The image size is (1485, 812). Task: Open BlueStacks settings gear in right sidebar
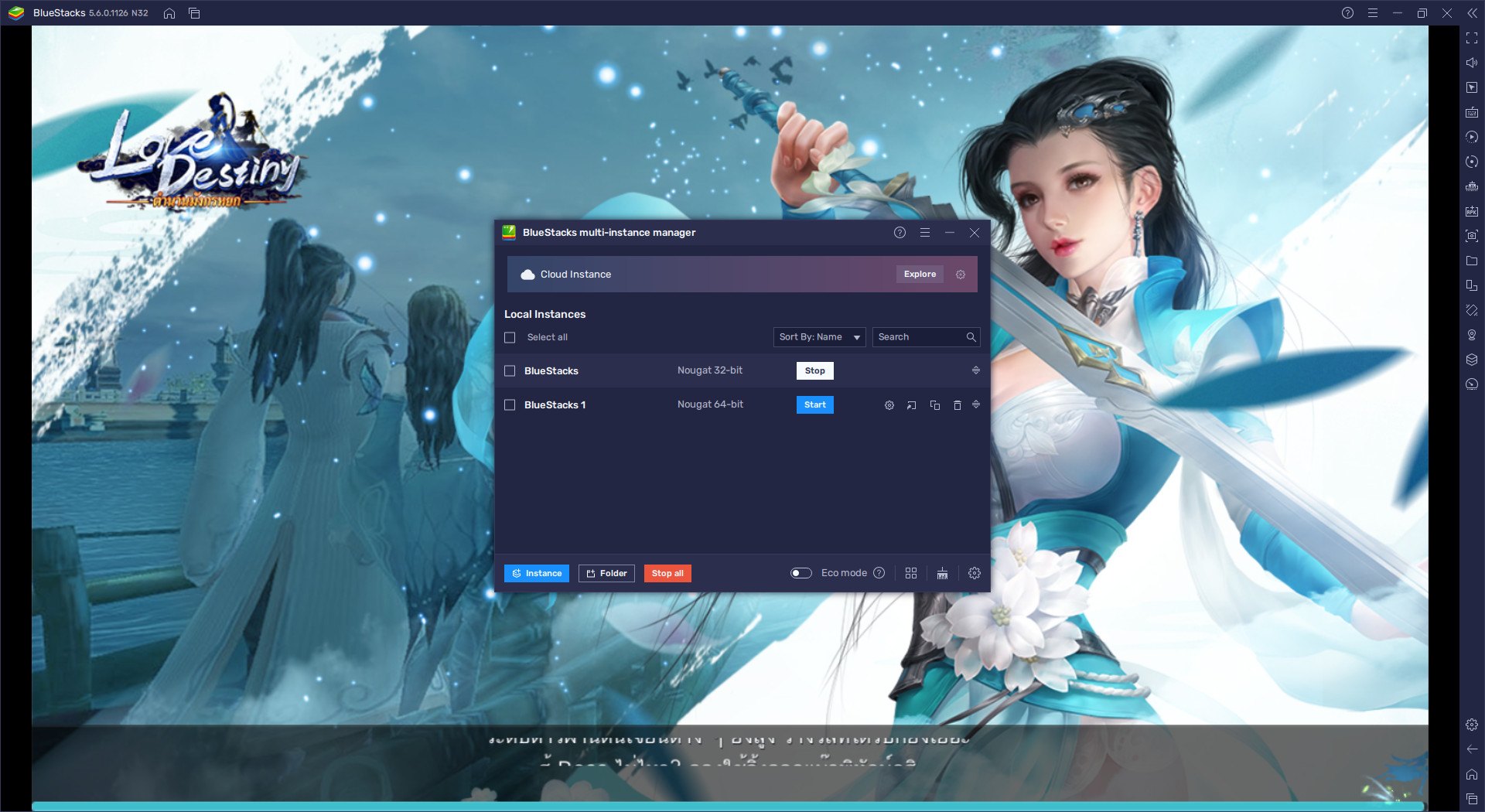1471,725
